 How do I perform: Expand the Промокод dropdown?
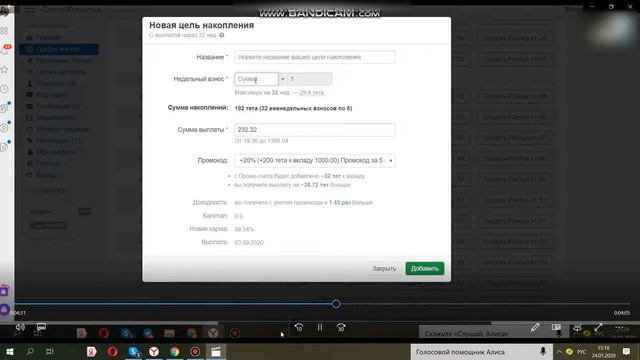[315, 160]
